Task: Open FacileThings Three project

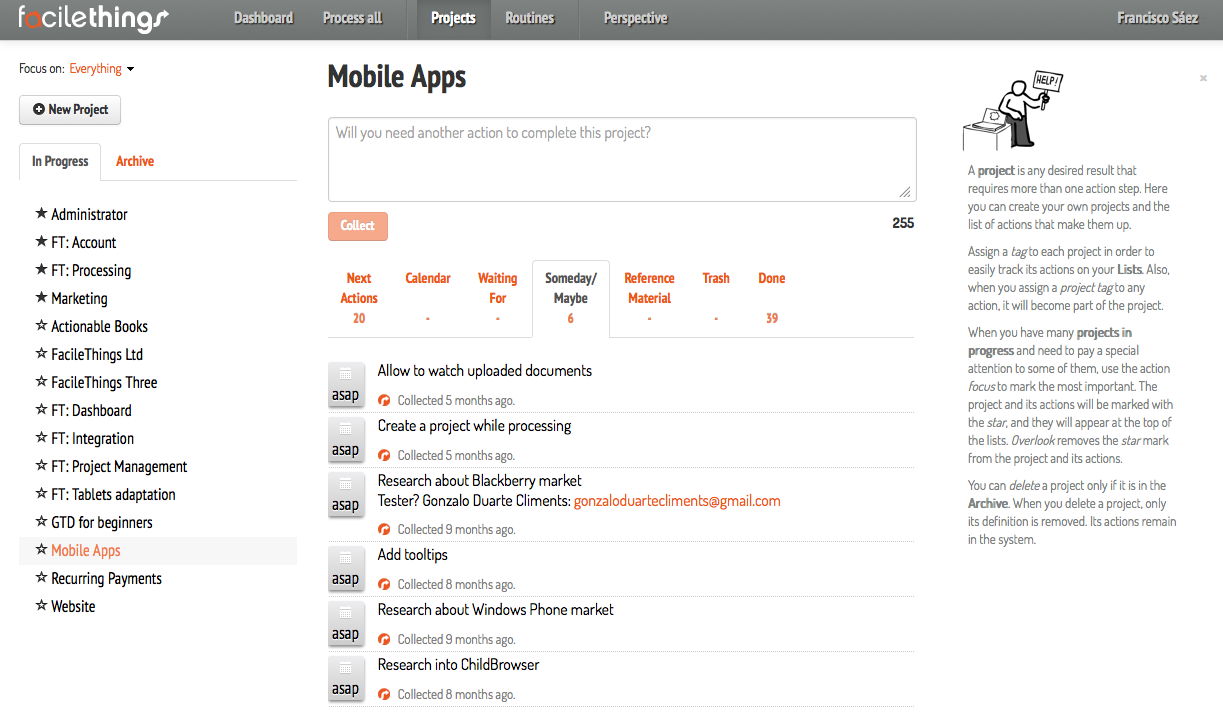Action: [x=104, y=382]
